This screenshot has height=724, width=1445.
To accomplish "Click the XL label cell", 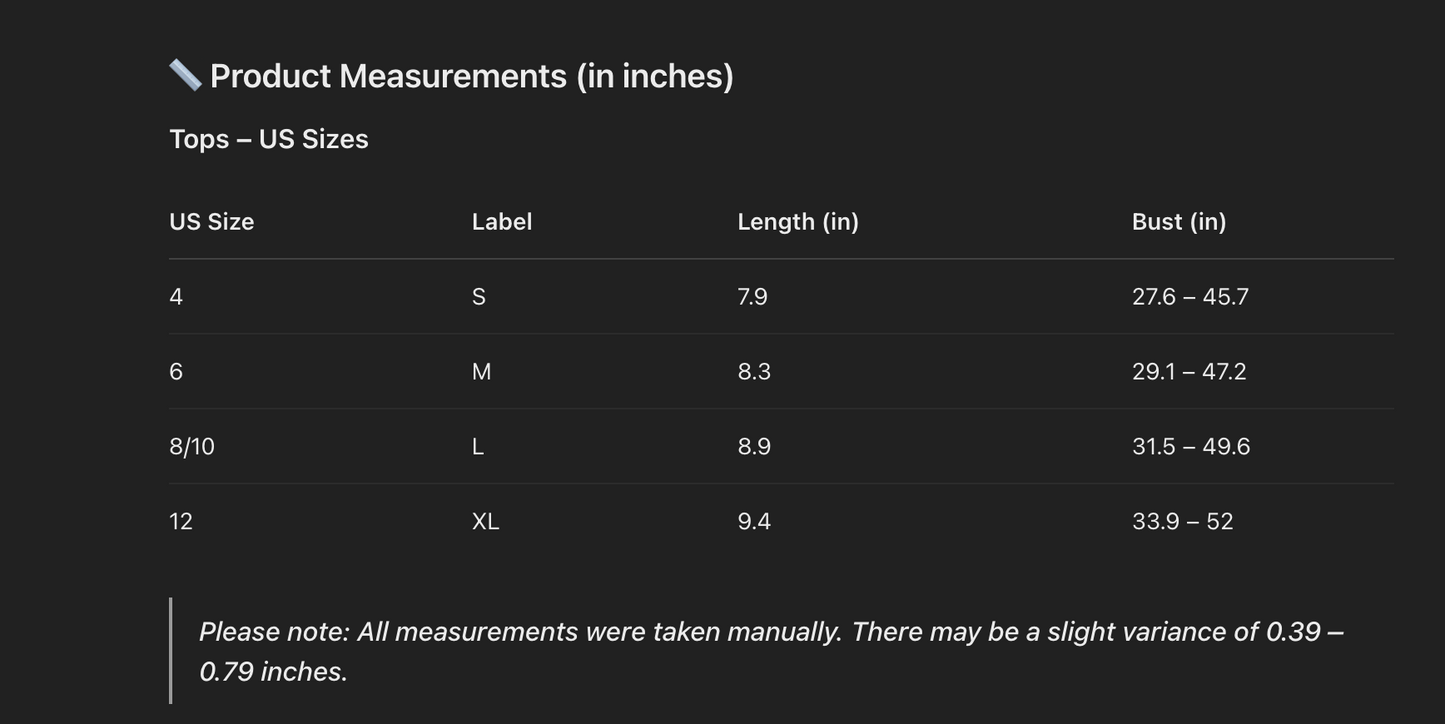I will [x=485, y=522].
